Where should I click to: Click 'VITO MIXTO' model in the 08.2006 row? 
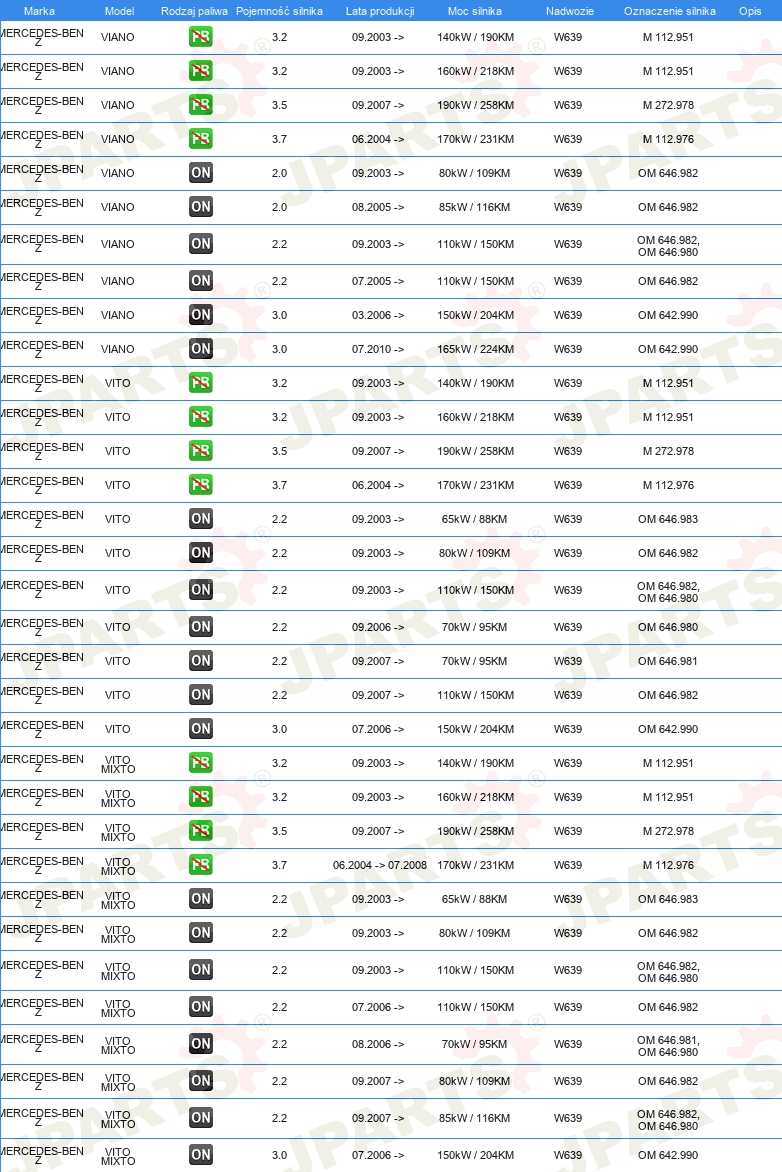[118, 1045]
